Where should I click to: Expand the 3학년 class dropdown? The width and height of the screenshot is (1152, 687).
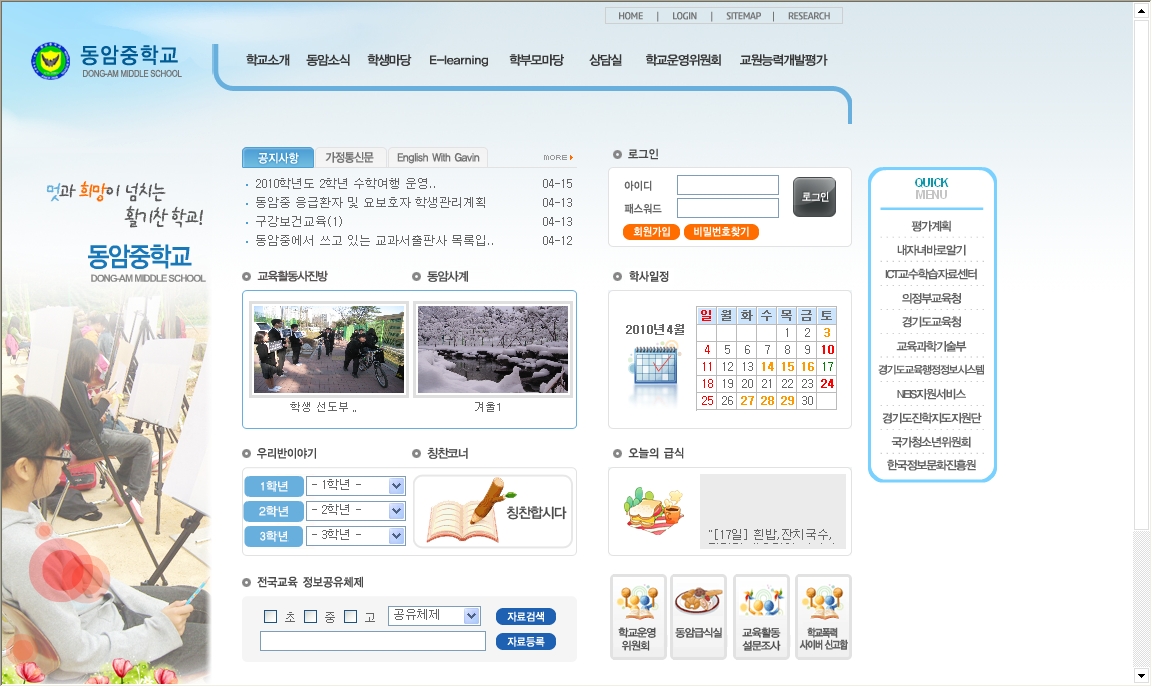coord(396,536)
